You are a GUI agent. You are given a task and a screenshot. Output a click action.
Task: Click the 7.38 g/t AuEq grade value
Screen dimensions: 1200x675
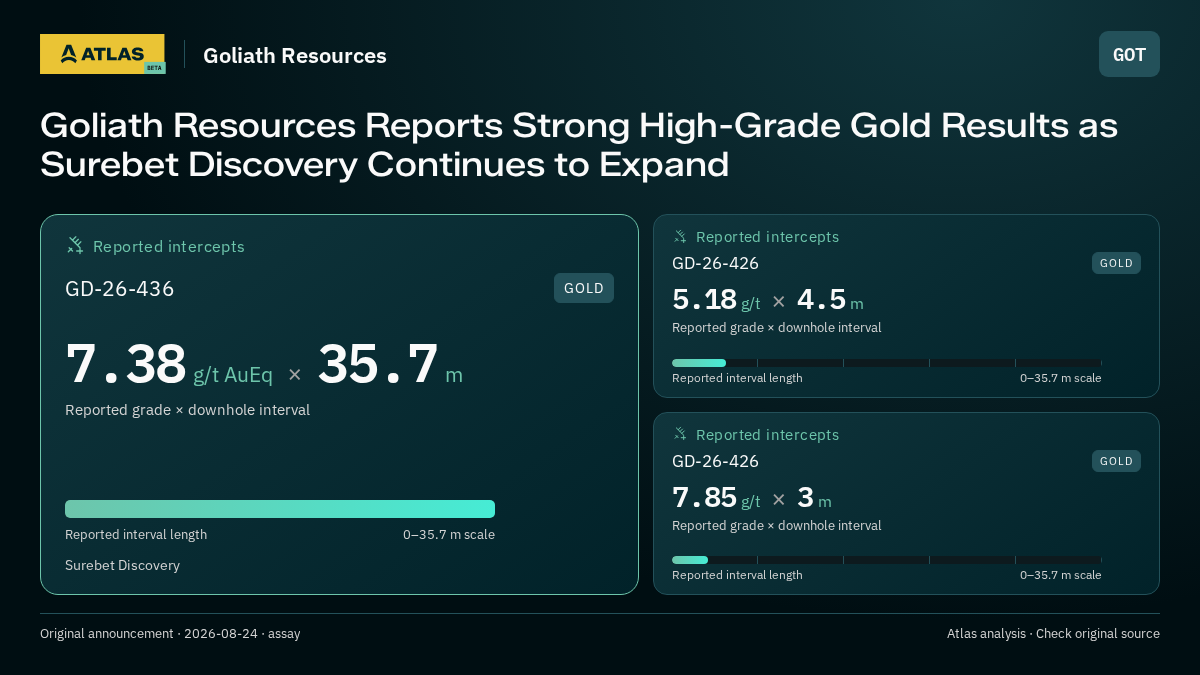(169, 364)
